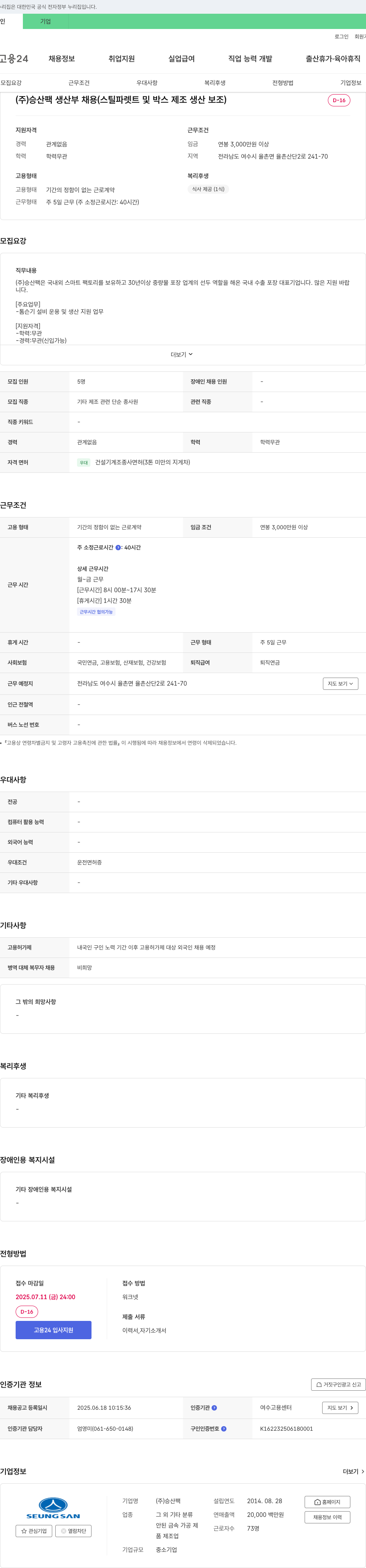Jump to 기업정보 section tab
Screen dimensions: 366x1568
351,83
